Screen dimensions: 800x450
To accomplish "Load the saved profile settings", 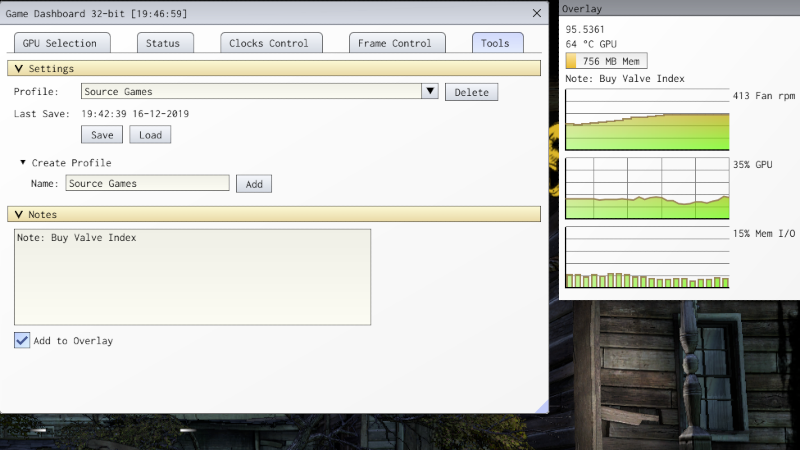I will pos(150,135).
